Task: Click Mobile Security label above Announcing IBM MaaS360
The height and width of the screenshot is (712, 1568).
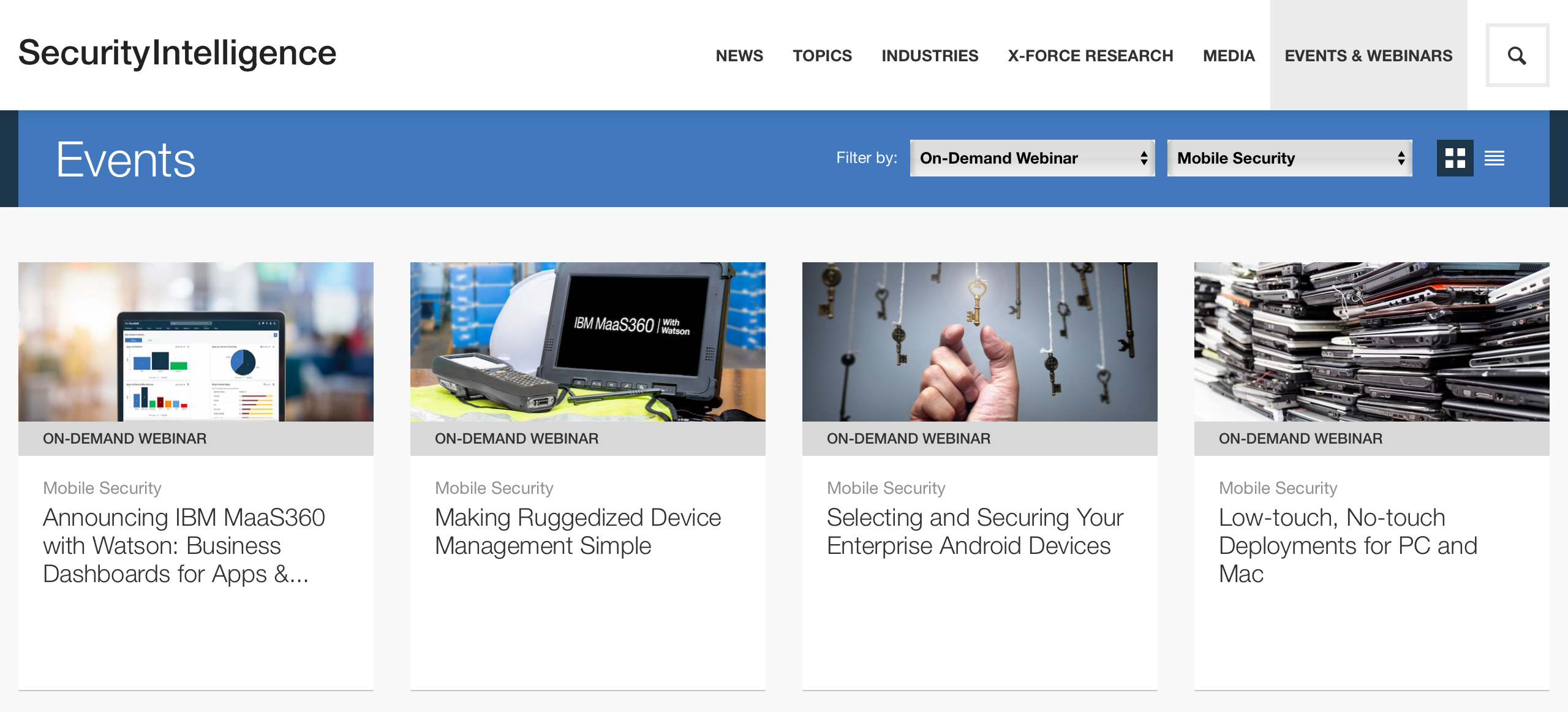Action: 102,488
